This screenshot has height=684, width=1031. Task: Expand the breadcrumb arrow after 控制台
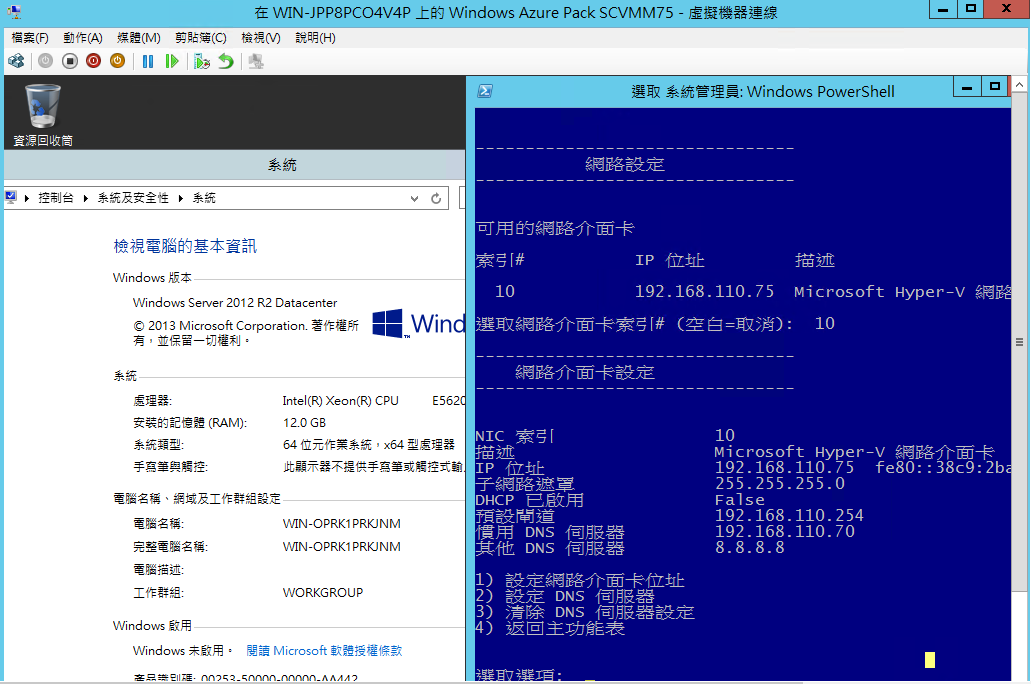86,198
